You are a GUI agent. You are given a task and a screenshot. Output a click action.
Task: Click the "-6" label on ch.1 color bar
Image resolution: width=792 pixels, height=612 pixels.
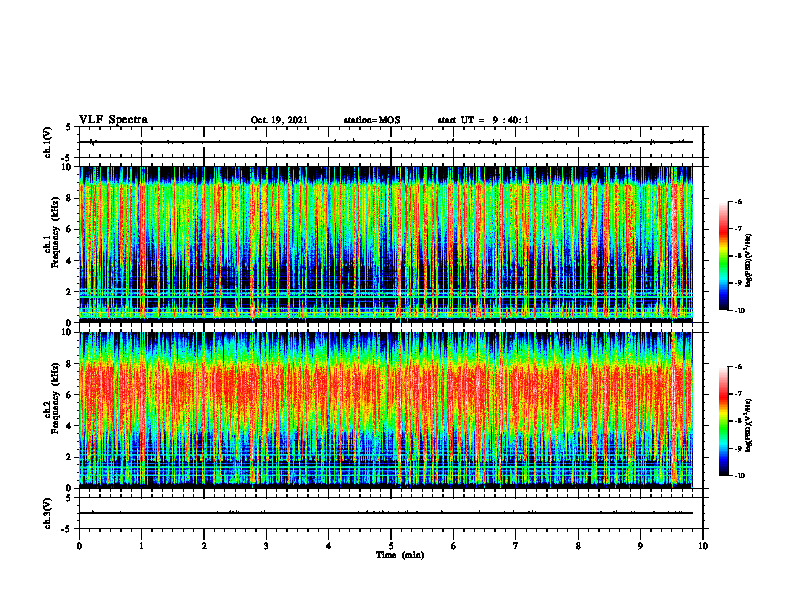tap(738, 201)
